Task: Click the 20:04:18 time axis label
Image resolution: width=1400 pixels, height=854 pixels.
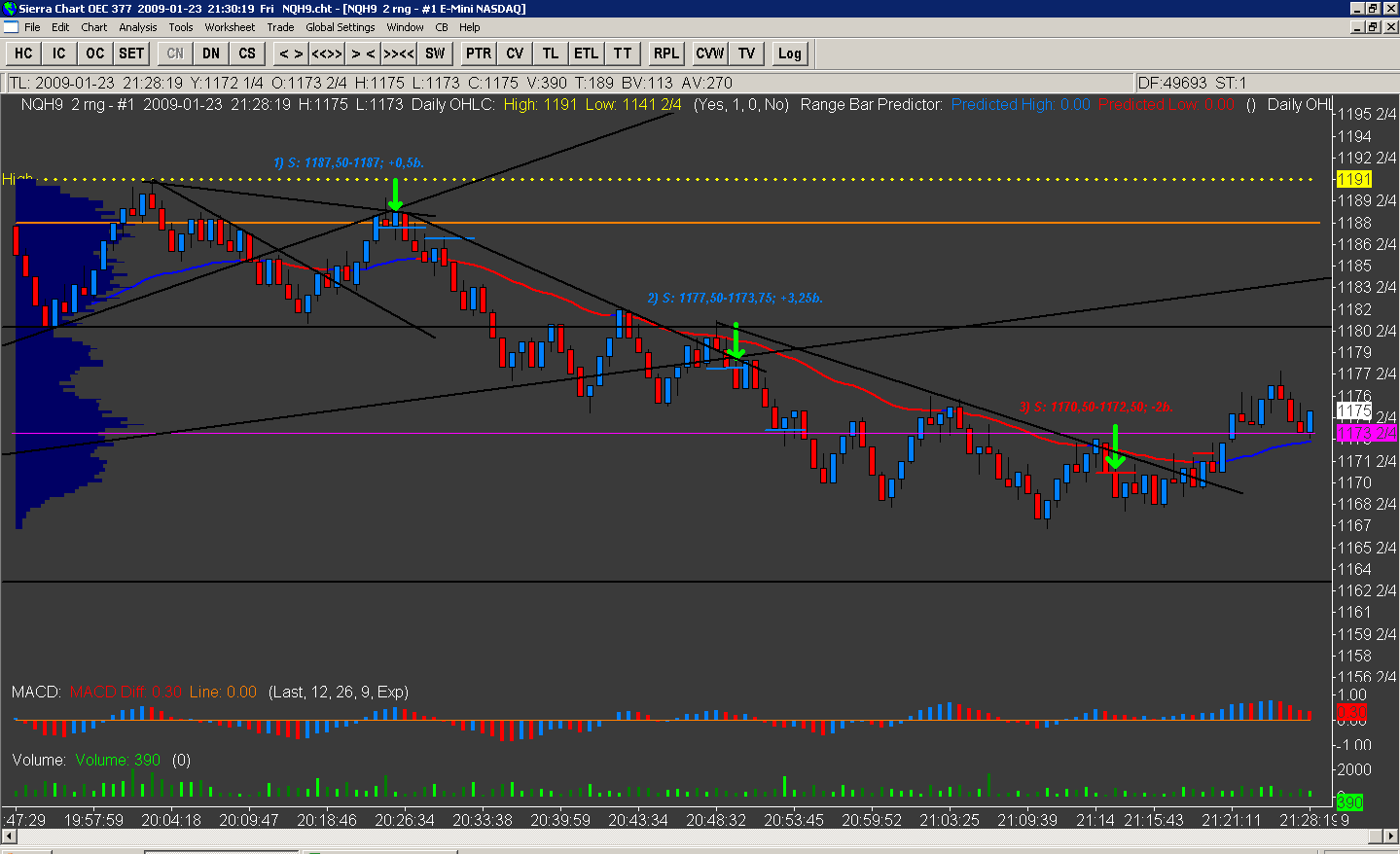Action: pyautogui.click(x=171, y=820)
